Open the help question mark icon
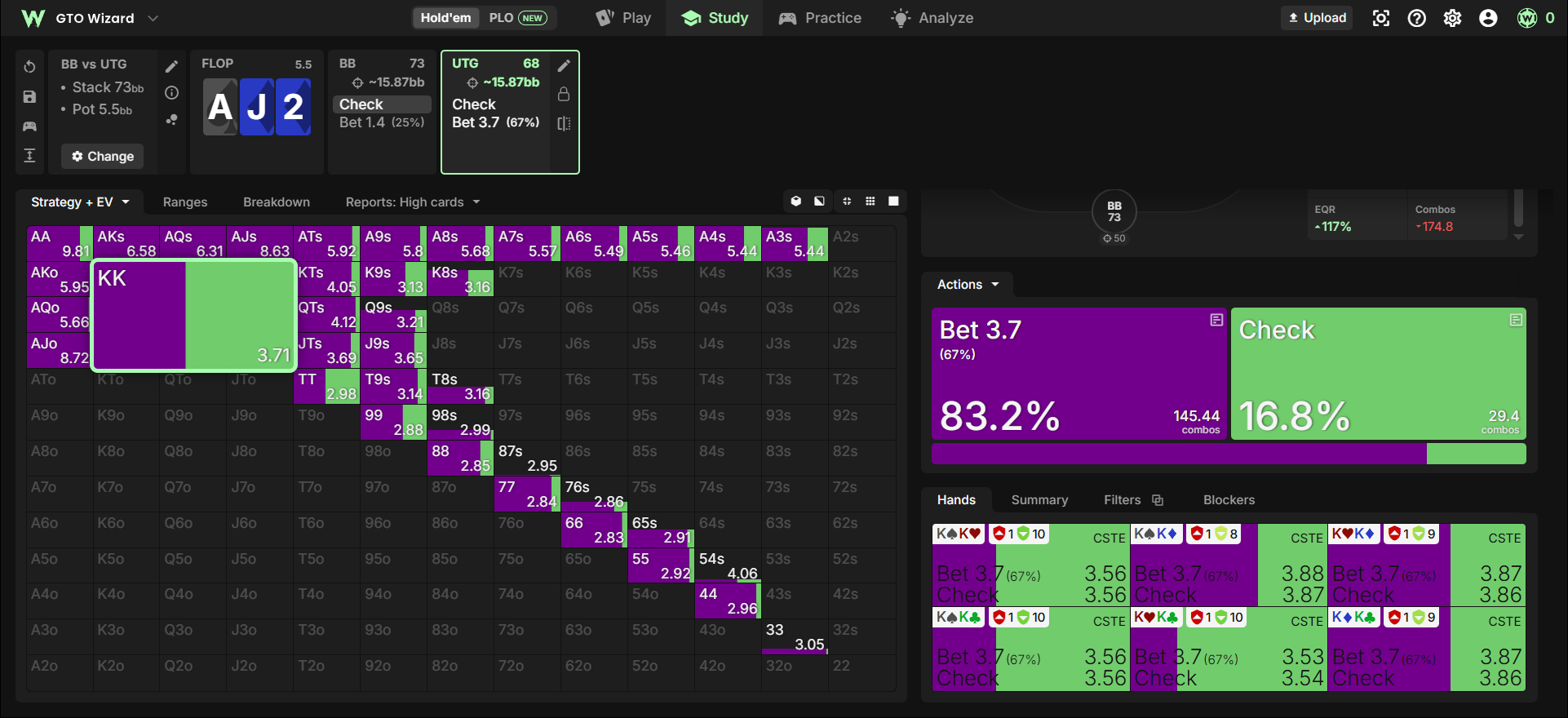This screenshot has width=1568, height=718. coord(1416,18)
